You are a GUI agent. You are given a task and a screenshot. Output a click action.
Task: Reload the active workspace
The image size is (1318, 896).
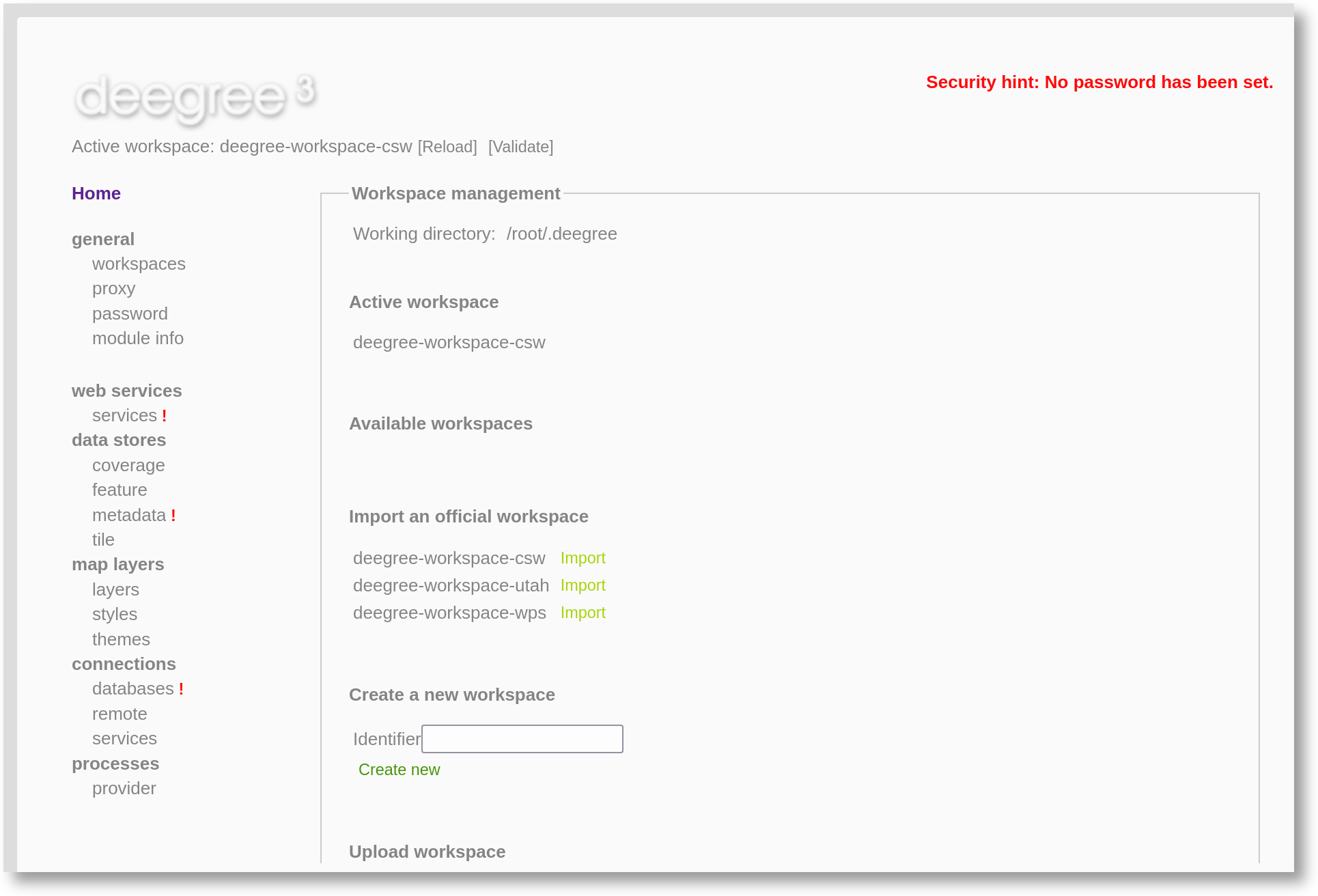(447, 146)
